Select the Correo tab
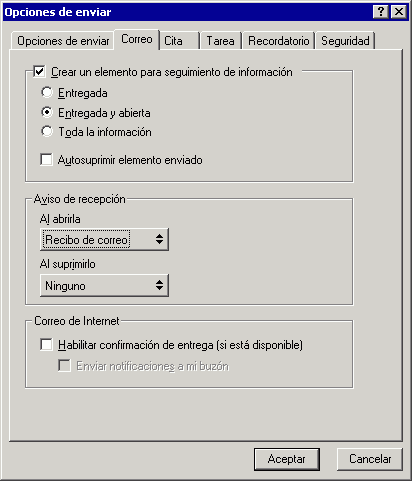 point(137,39)
